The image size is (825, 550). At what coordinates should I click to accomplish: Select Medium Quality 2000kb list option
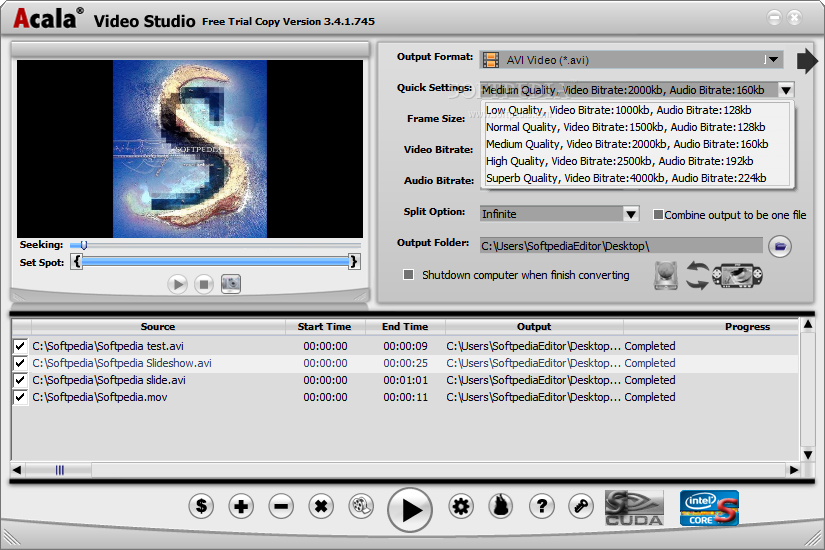coord(627,144)
